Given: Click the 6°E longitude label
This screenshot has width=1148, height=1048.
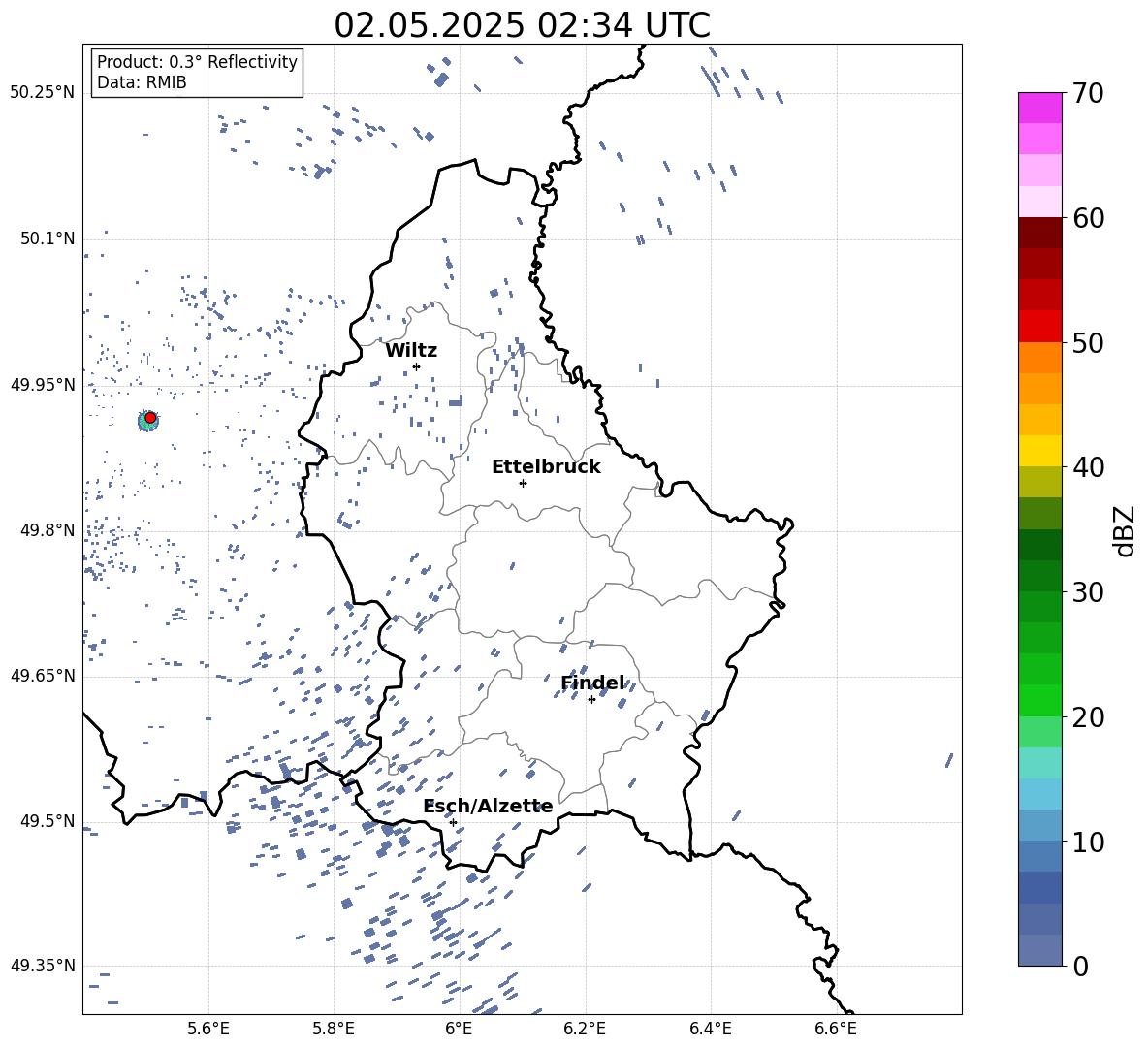Looking at the screenshot, I should coord(459,1029).
